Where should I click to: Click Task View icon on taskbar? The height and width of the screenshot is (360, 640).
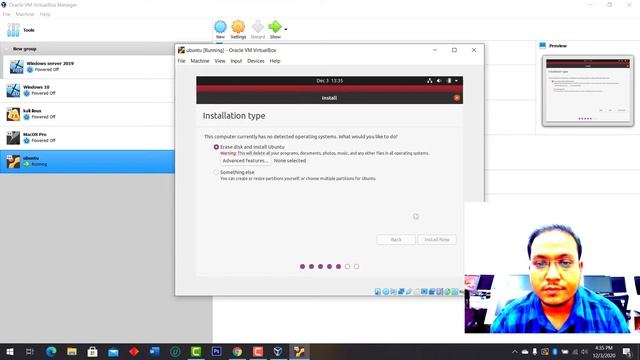tap(30, 351)
